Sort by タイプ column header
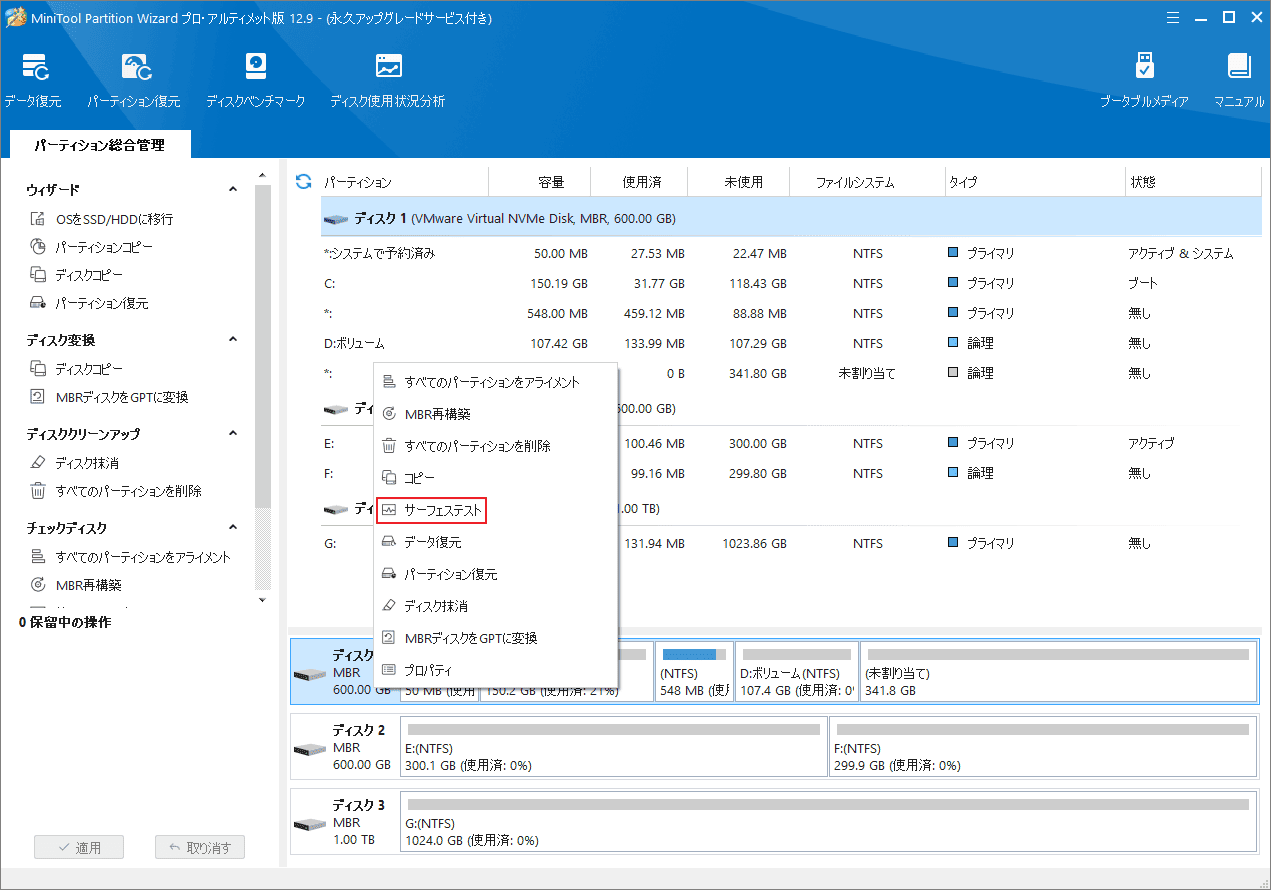Image resolution: width=1271 pixels, height=890 pixels. point(1034,182)
